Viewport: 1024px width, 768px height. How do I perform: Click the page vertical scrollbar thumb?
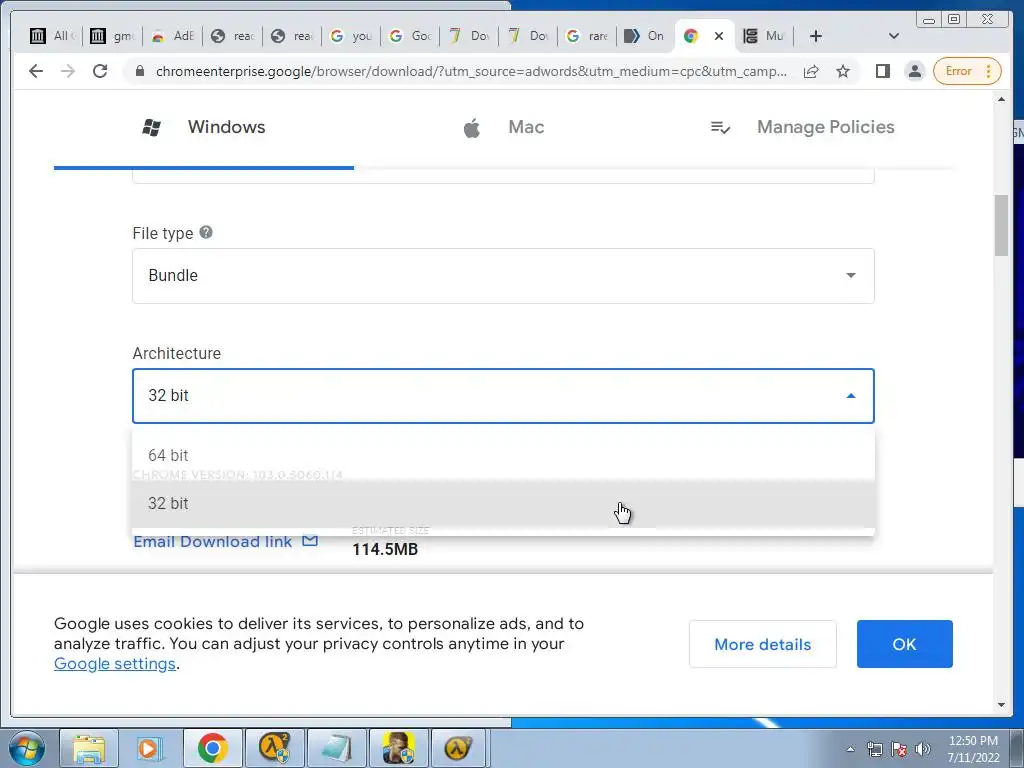tap(1001, 225)
